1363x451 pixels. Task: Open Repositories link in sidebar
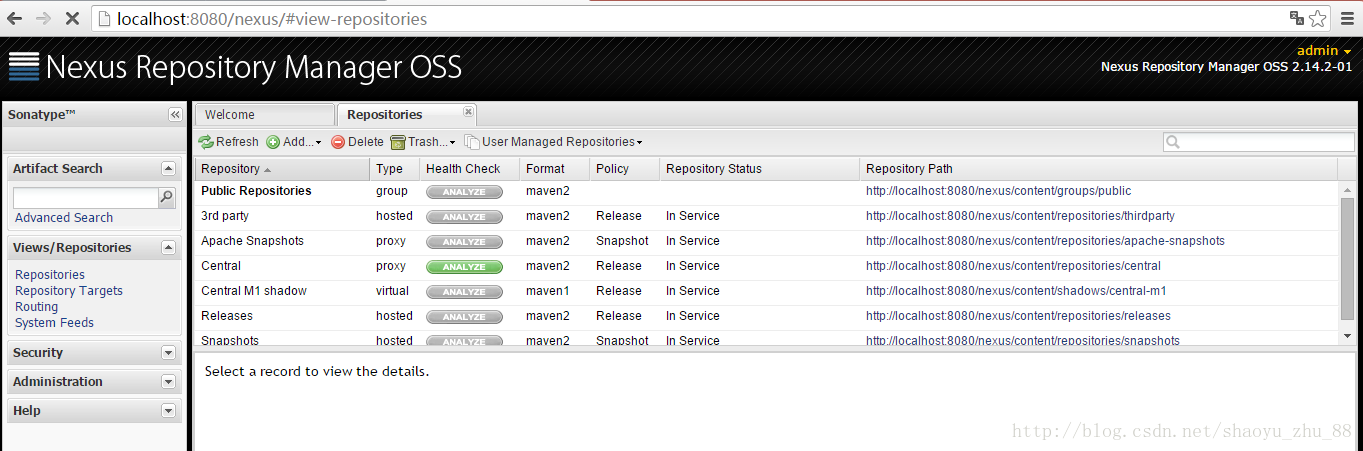[50, 275]
